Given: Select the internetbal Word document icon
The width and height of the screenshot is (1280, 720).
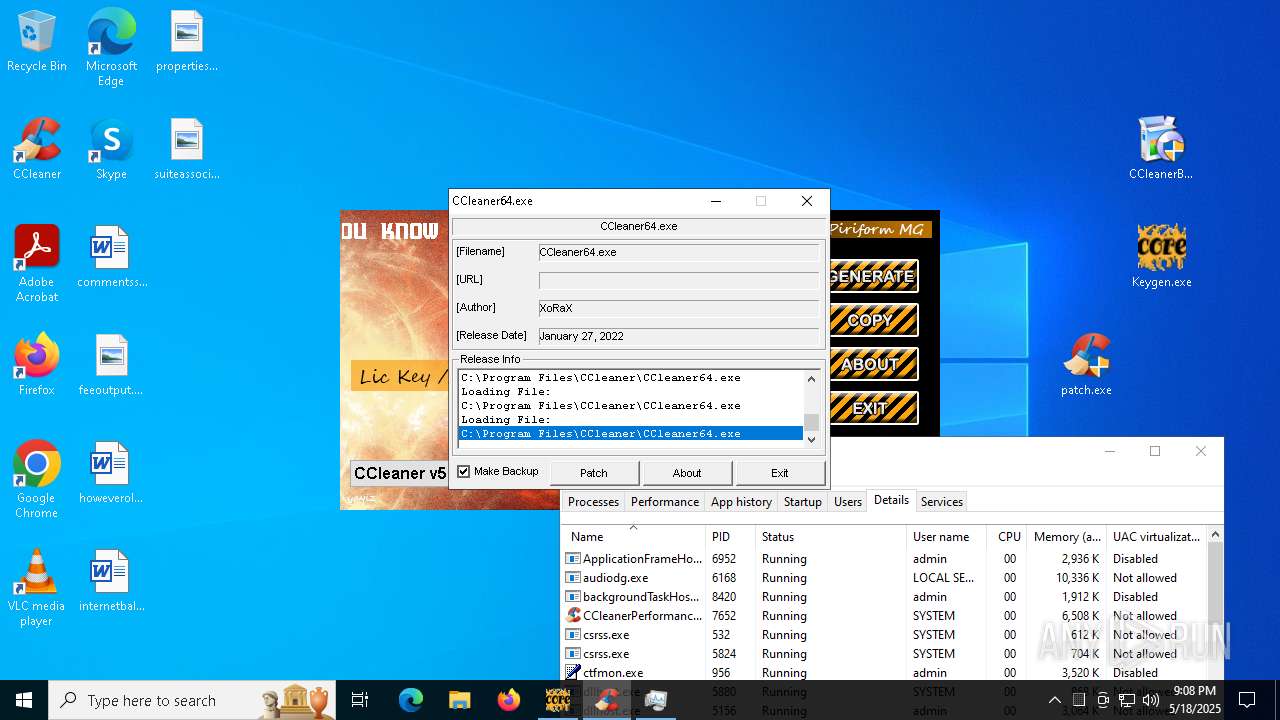Looking at the screenshot, I should coord(111,581).
